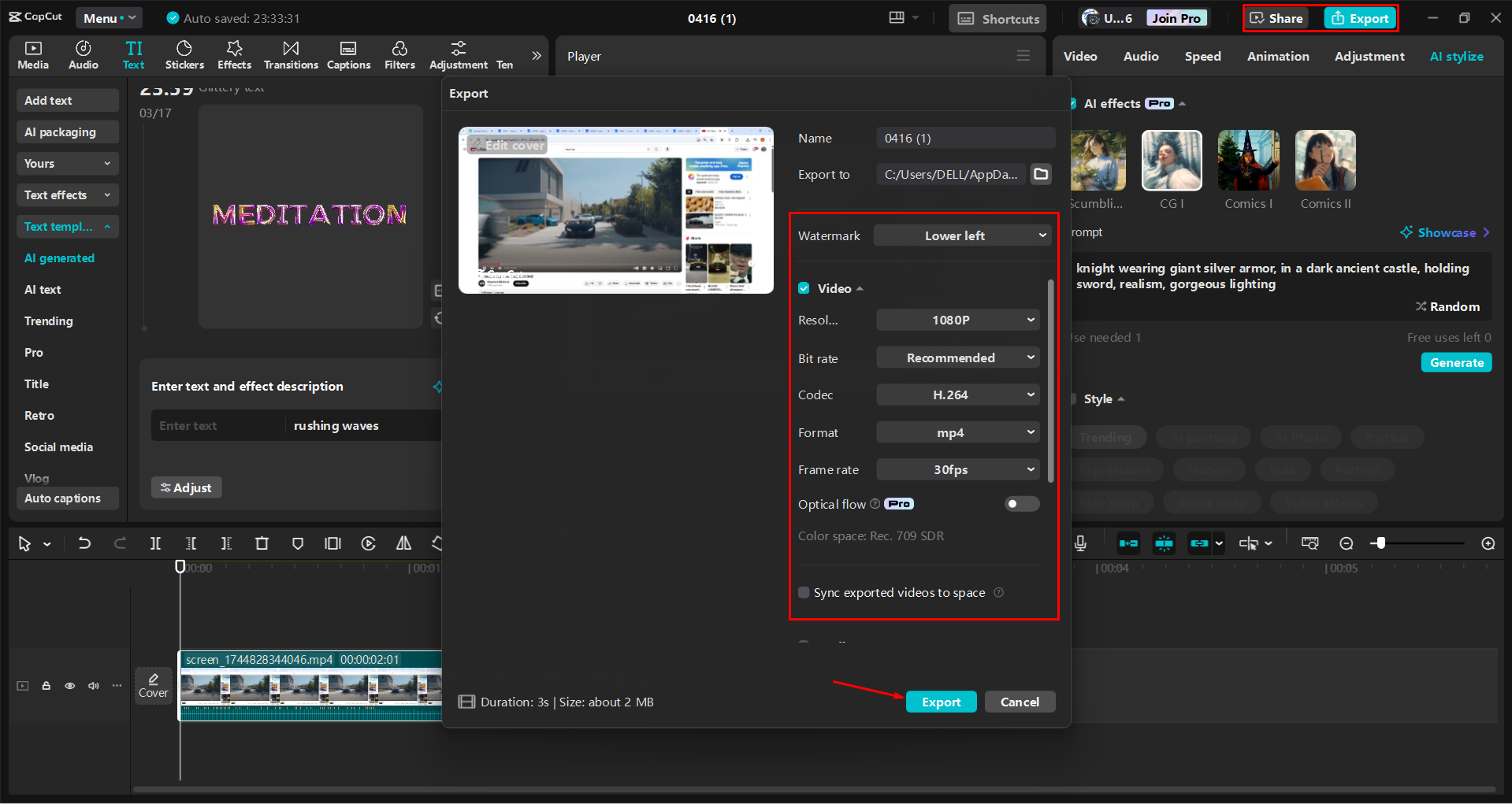Enable Sync exported videos to space
This screenshot has width=1512, height=804.
coord(804,592)
